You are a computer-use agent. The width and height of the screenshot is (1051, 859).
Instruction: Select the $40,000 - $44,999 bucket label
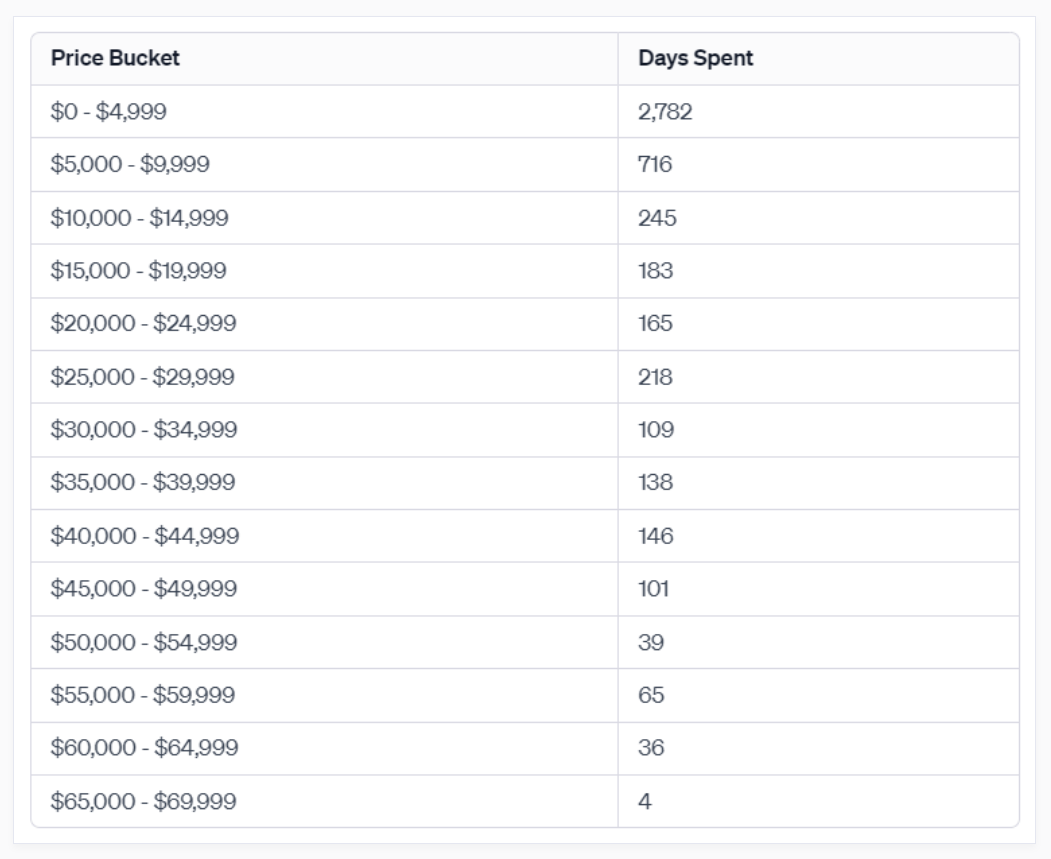[x=144, y=536]
